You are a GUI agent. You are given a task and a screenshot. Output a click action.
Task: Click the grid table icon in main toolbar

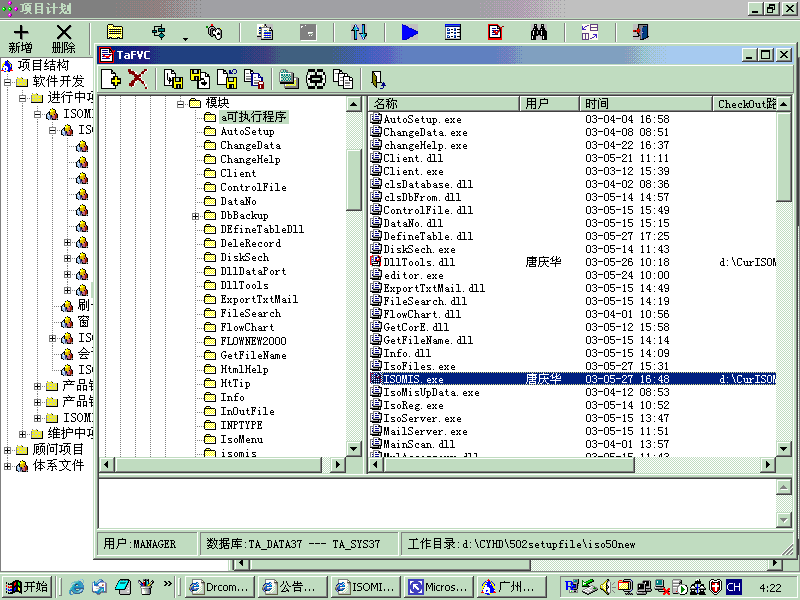[453, 32]
